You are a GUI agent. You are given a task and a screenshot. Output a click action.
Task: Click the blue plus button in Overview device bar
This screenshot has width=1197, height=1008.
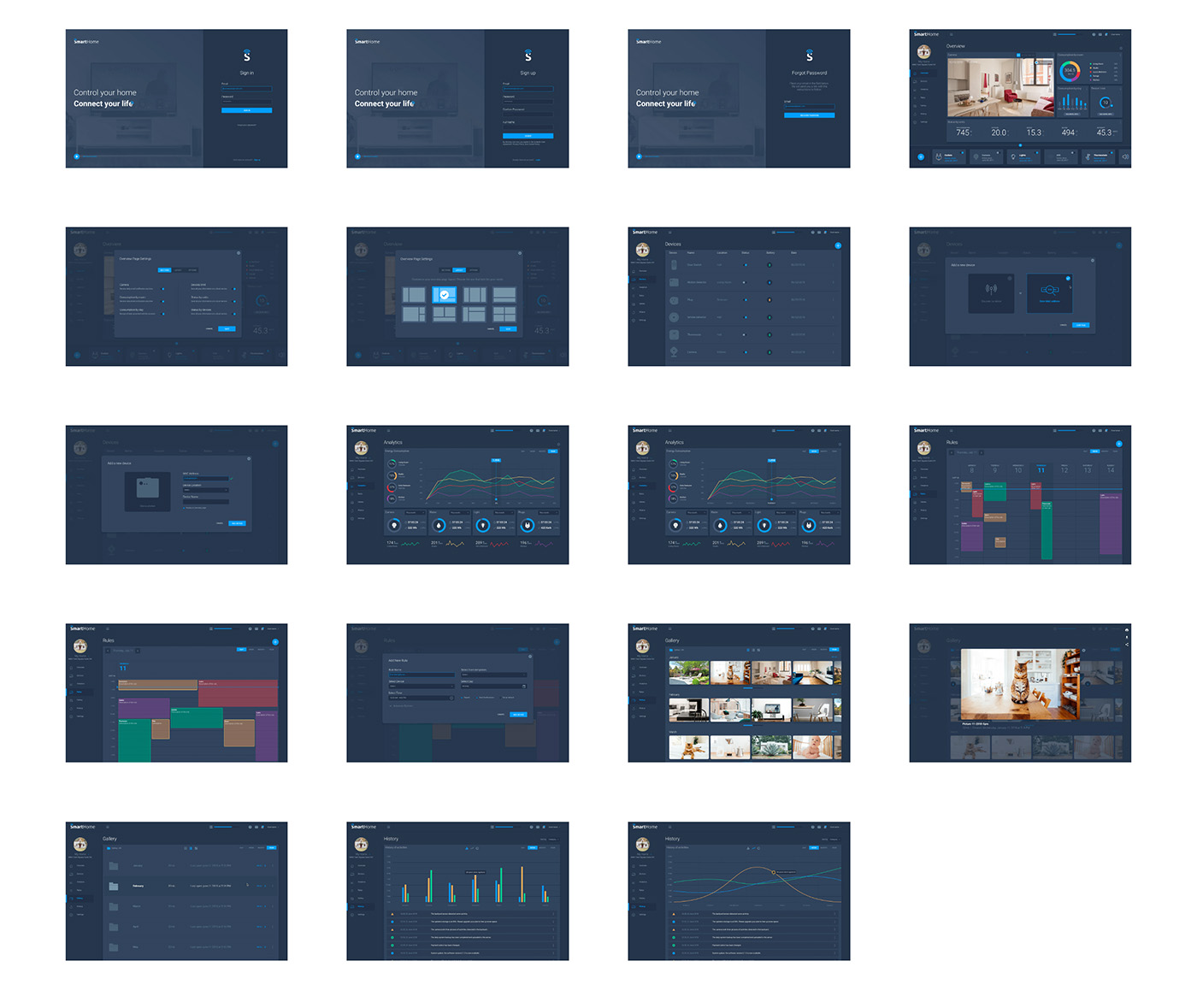point(921,156)
